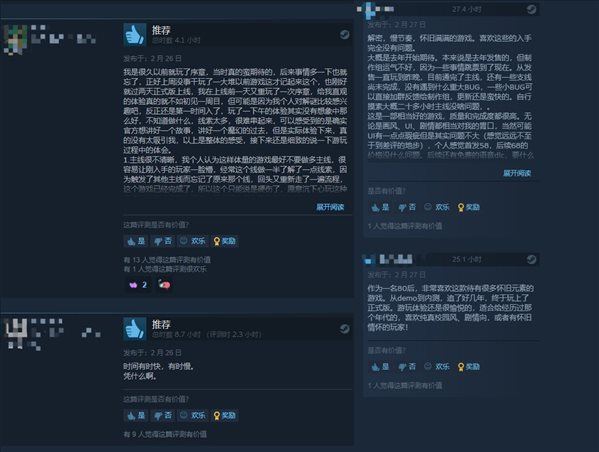Vote 是 (yes) on the first review
This screenshot has width=599, height=452.
tap(136, 241)
